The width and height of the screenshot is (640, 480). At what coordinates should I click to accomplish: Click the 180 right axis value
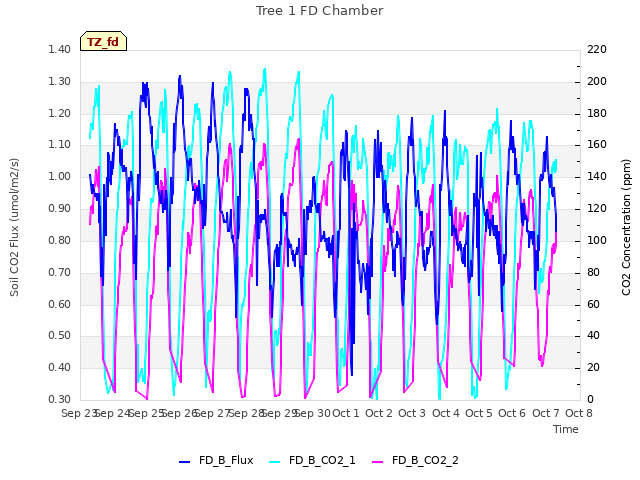click(597, 113)
